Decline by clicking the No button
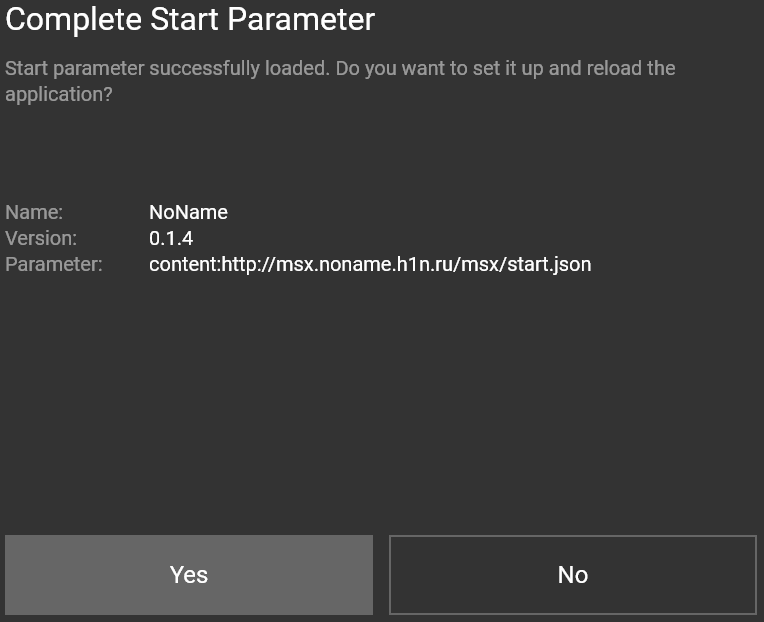The image size is (764, 622). pyautogui.click(x=573, y=575)
